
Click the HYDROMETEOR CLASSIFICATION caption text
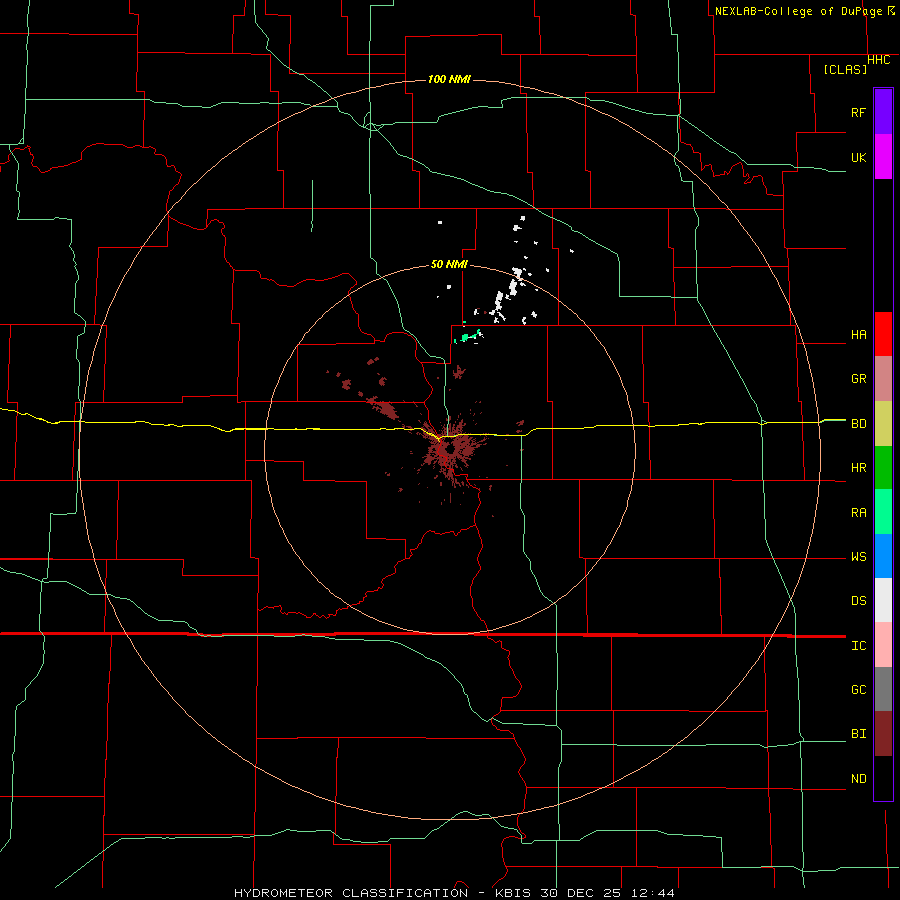click(351, 893)
